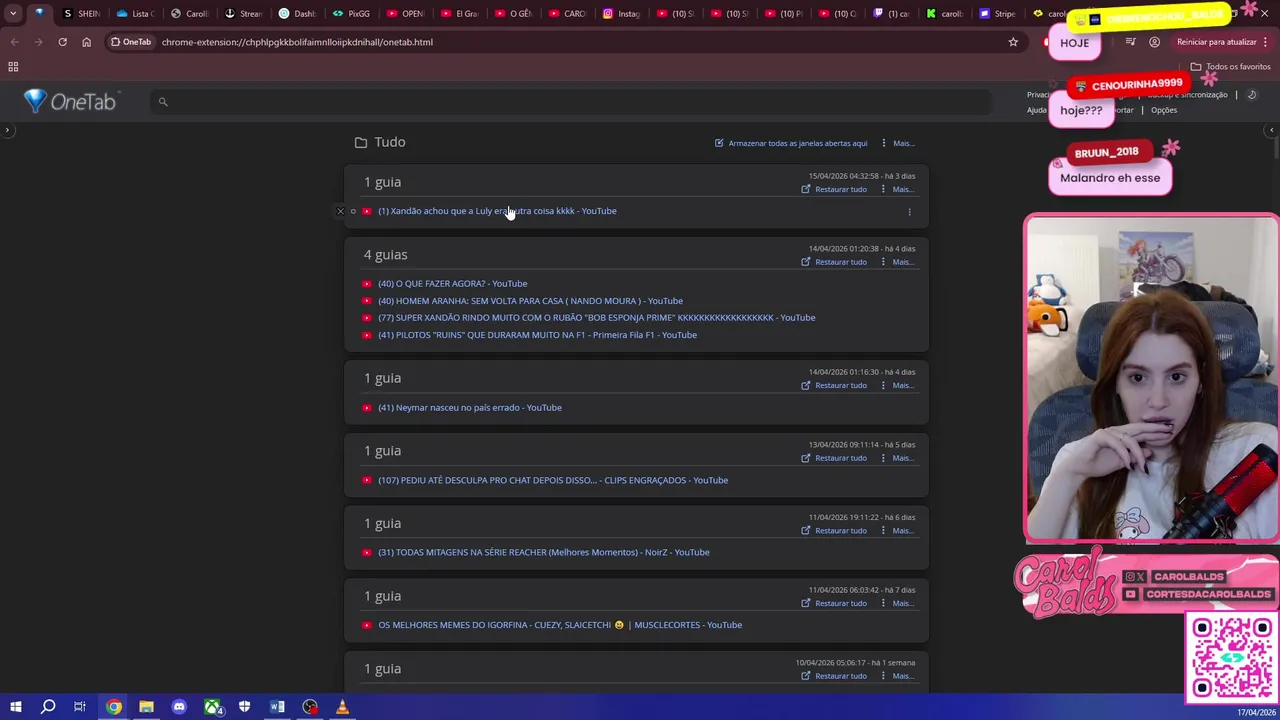Open Todos os favoritos bookmarks folder
This screenshot has height=720, width=1280.
[1230, 67]
